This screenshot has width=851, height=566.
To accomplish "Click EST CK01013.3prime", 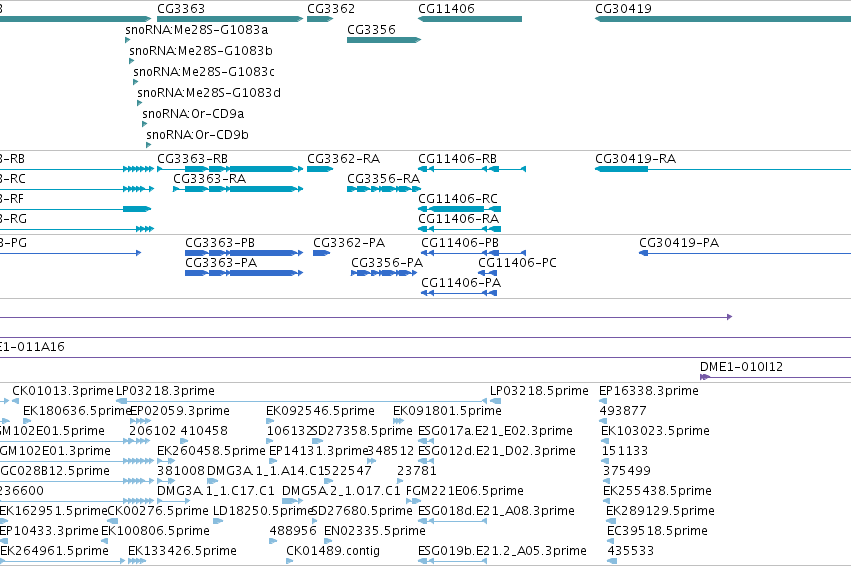I will coord(63,391).
